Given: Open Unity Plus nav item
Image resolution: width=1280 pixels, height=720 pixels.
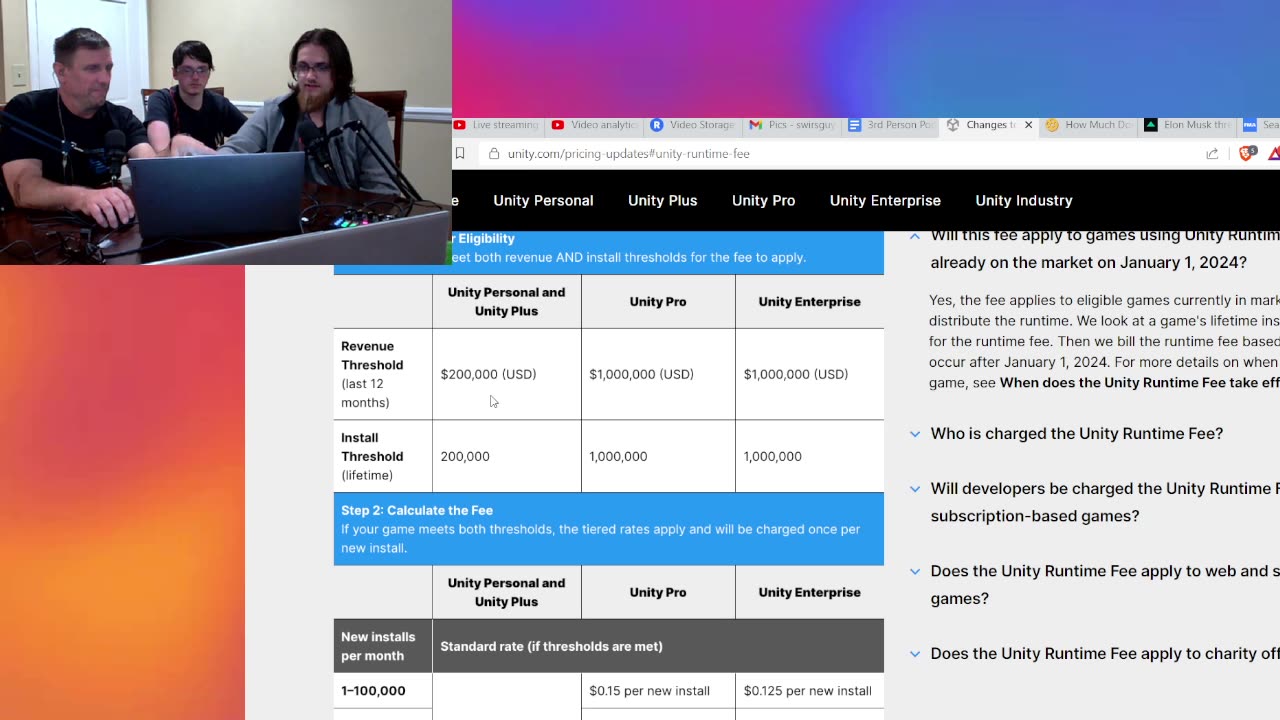Looking at the screenshot, I should point(662,200).
